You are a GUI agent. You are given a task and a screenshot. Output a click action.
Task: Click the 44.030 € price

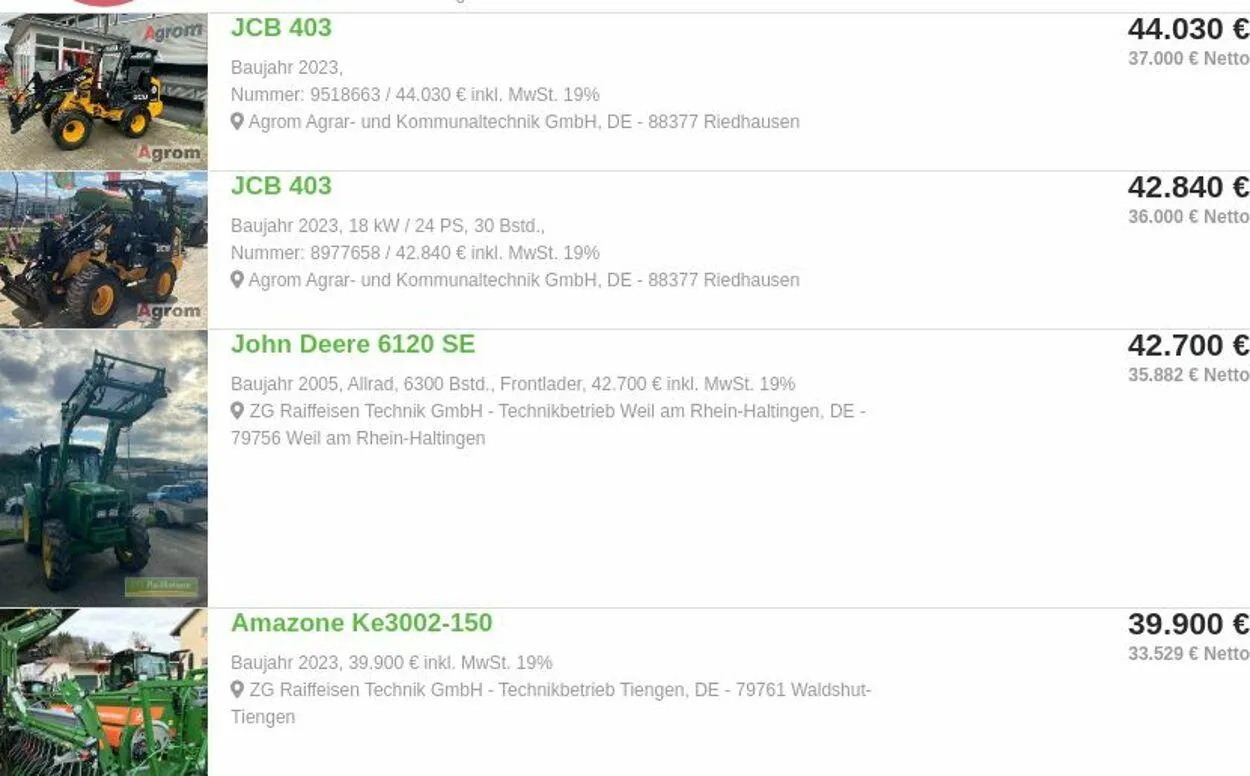pos(1187,29)
